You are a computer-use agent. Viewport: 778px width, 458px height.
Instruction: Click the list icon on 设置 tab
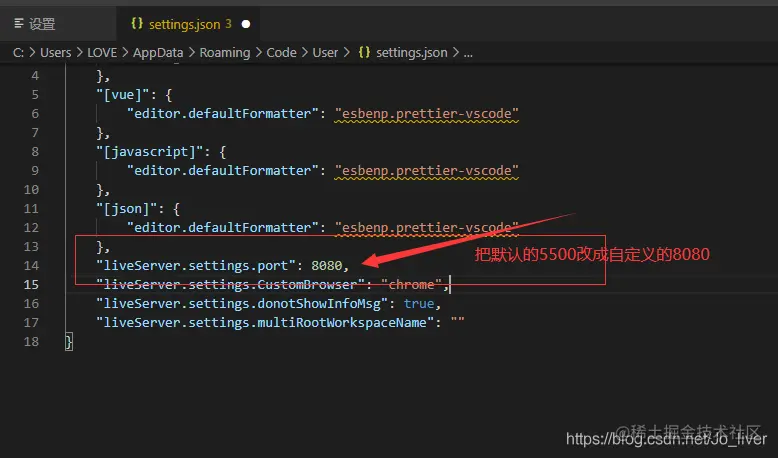click(19, 23)
